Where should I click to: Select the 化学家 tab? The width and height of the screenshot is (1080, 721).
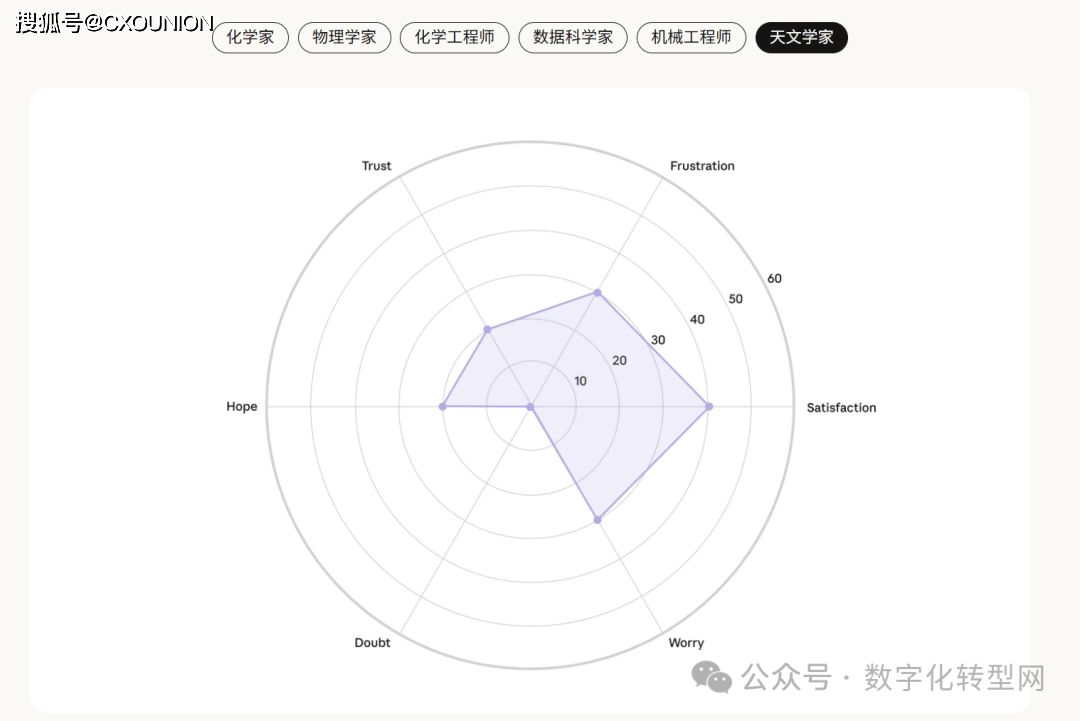[250, 38]
